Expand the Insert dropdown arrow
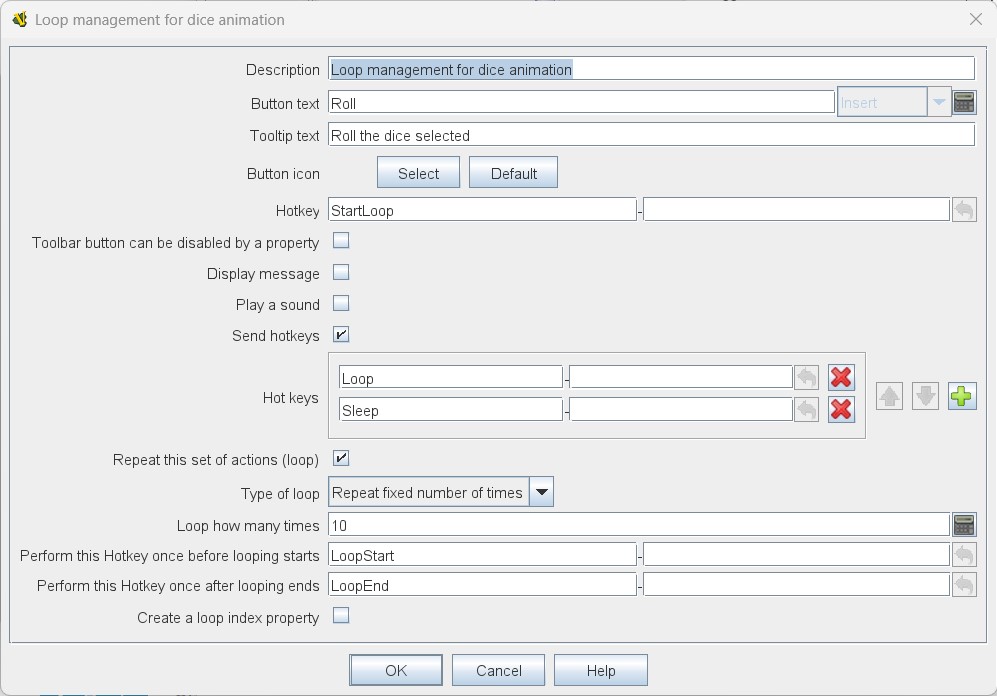 click(x=939, y=102)
